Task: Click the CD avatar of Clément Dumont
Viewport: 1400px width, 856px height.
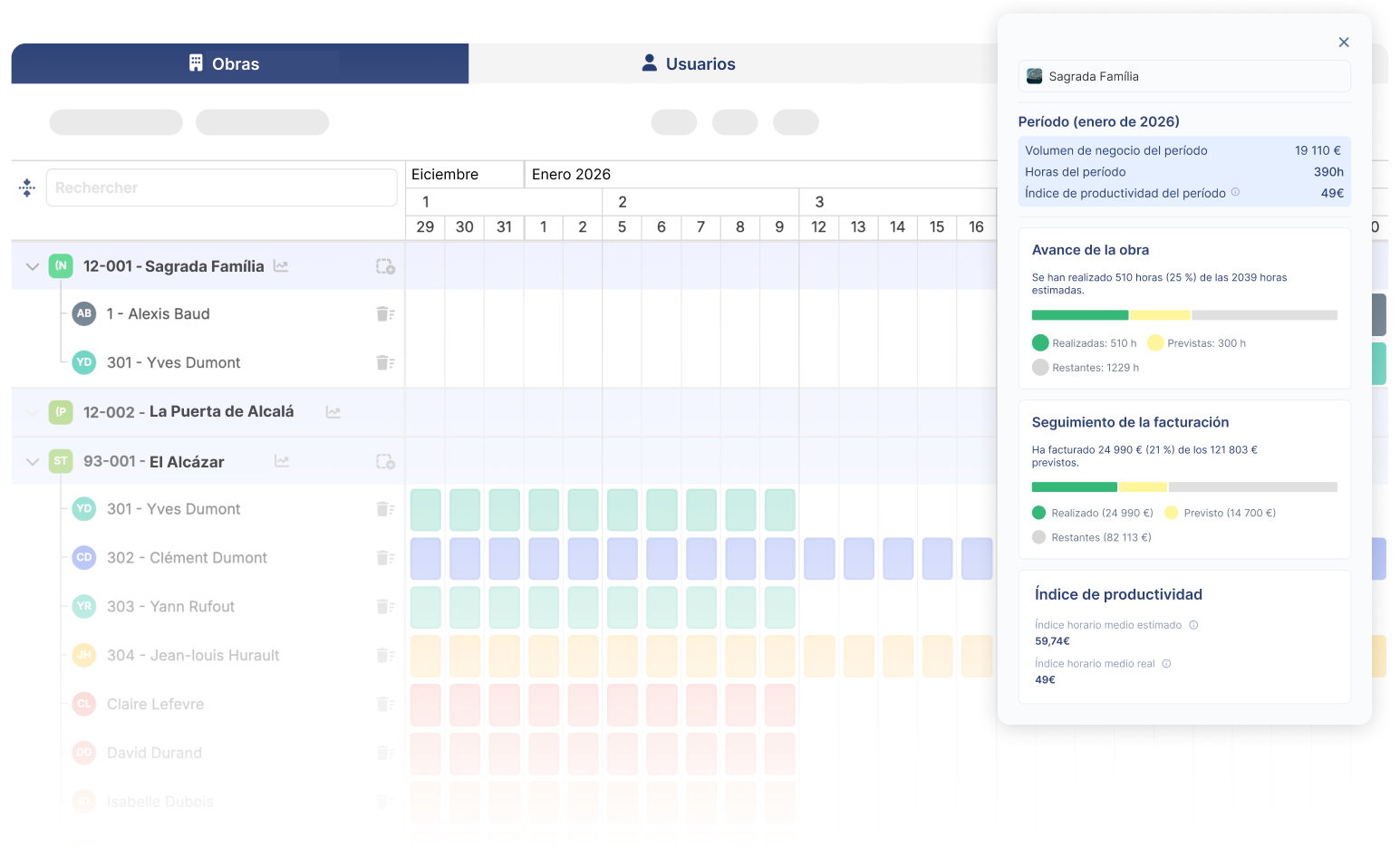Action: [x=84, y=558]
